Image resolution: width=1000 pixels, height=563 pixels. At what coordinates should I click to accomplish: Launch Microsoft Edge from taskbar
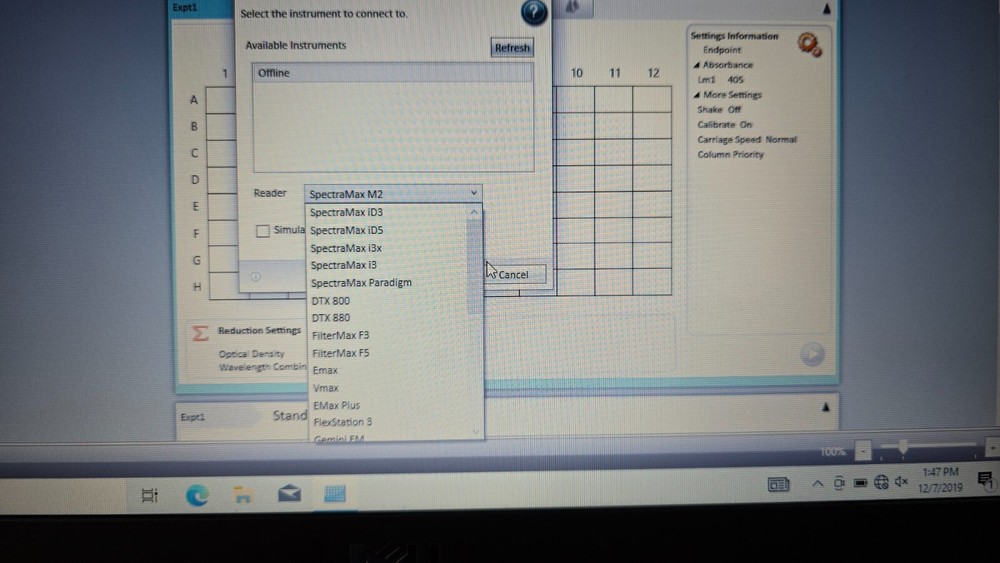(x=197, y=495)
